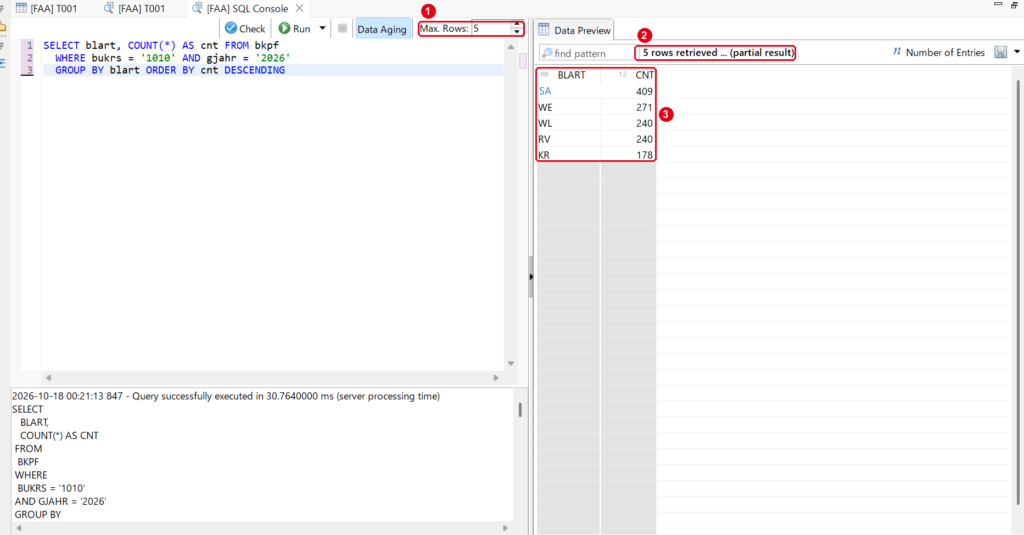Restore the view pane with stacked-windows icon
This screenshot has height=535, width=1024.
click(x=1015, y=5)
